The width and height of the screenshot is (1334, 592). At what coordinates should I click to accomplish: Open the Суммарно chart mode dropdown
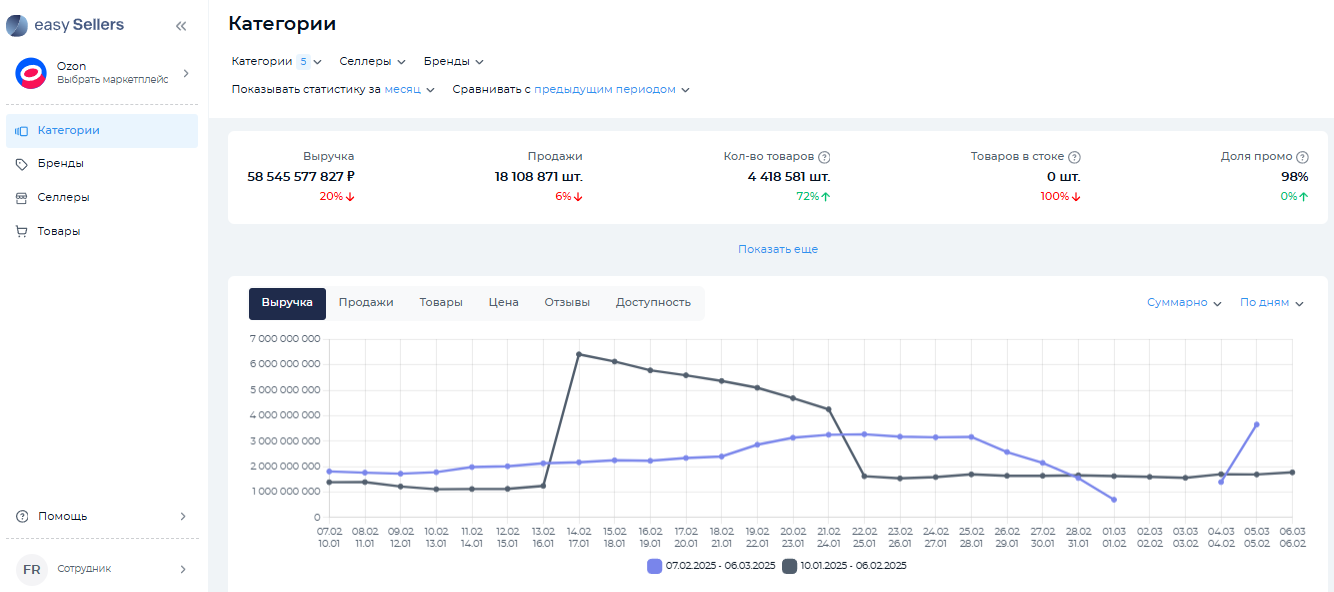[1184, 303]
